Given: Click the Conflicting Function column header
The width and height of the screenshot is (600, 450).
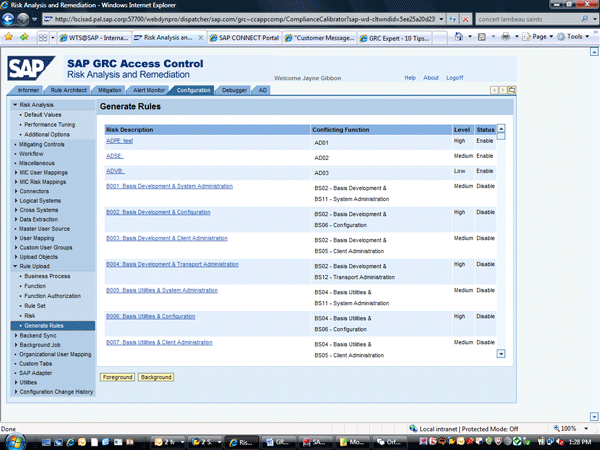Looking at the screenshot, I should 381,130.
